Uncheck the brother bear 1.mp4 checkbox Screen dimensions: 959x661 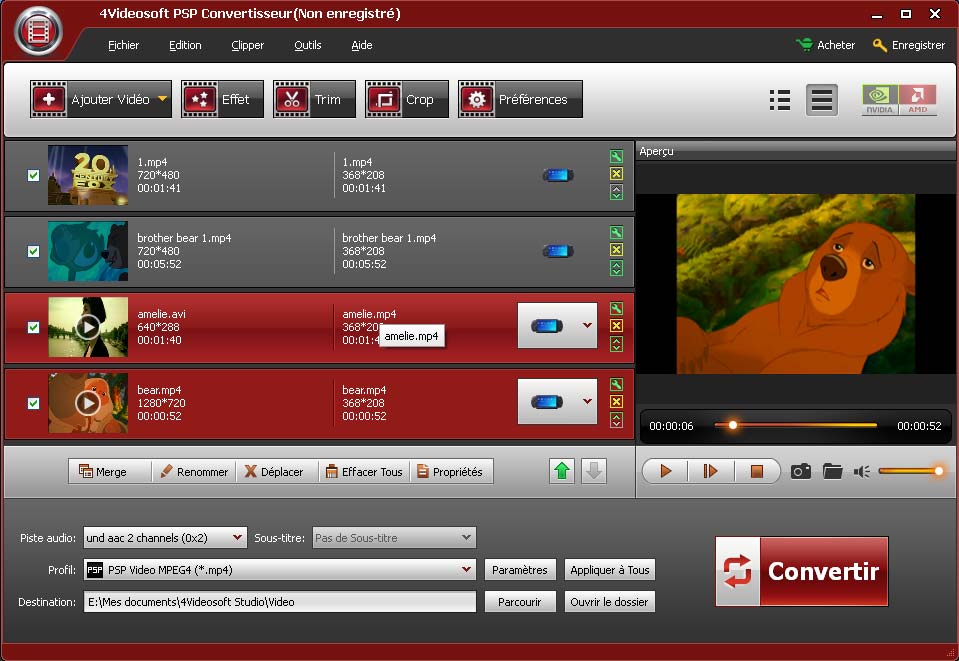[33, 251]
